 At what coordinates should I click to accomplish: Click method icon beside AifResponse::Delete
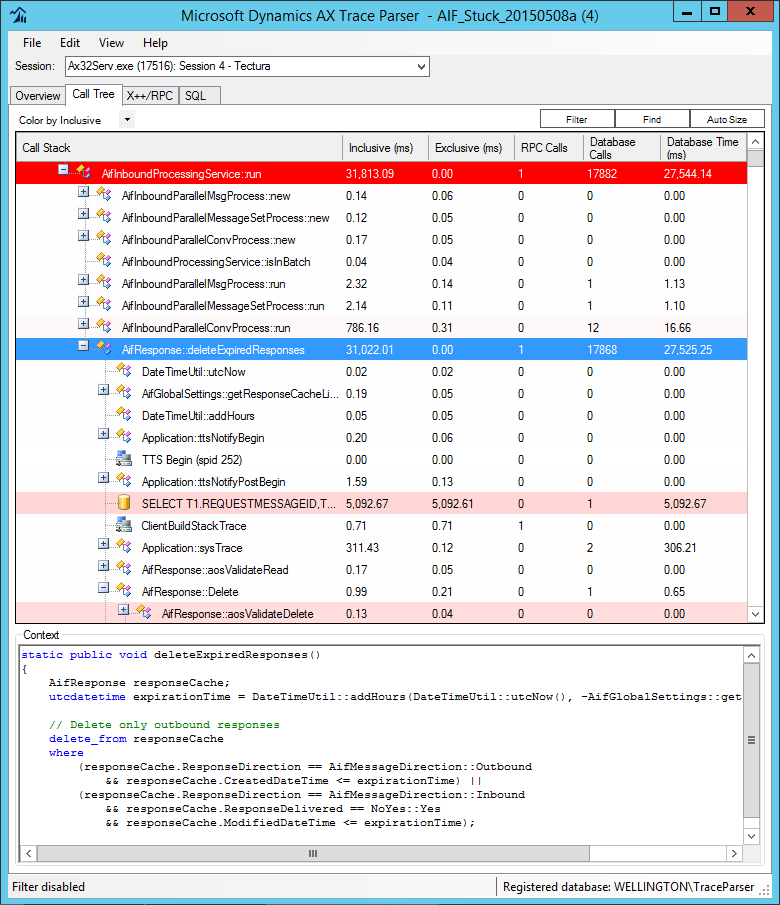point(124,589)
